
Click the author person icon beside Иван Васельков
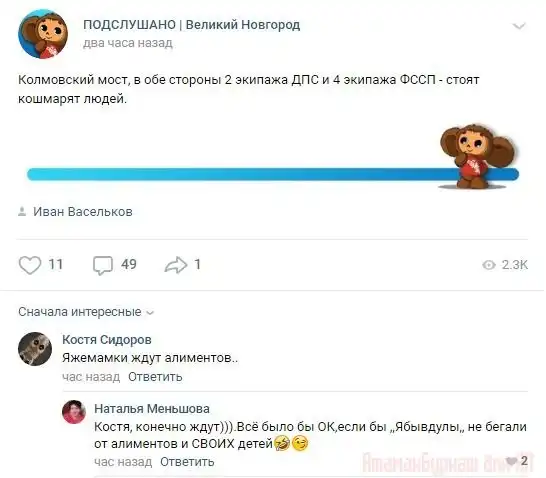coord(22,211)
